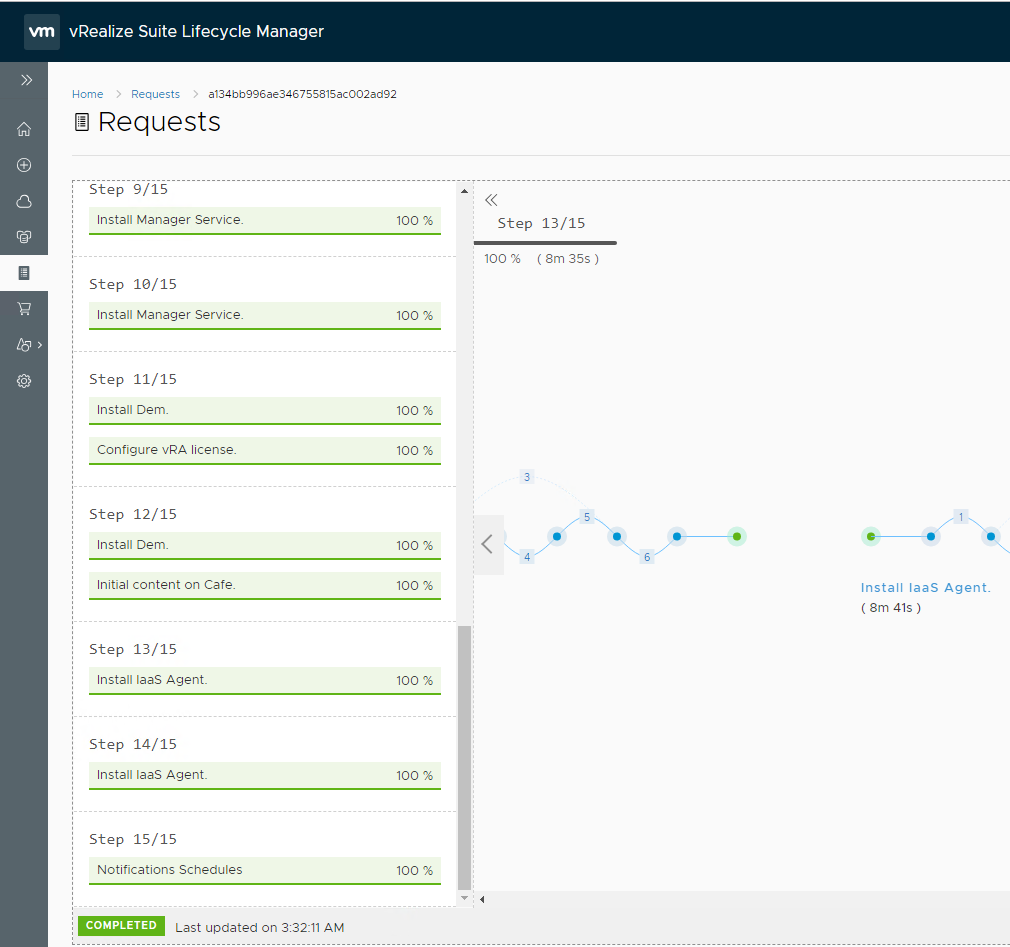Collapse the step details panel
This screenshot has height=947, width=1010.
491,200
